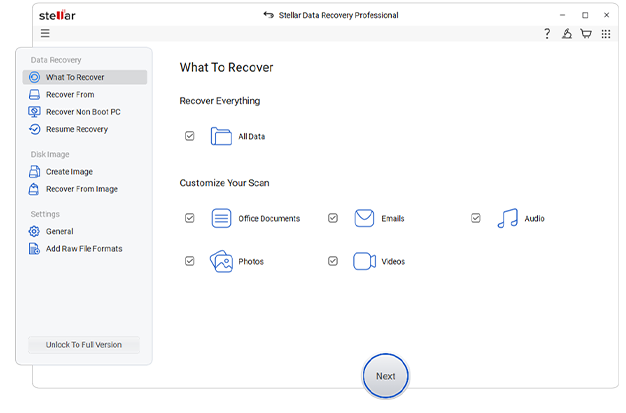This screenshot has height=413, width=626.
Task: Click the Photos label
Action: pos(251,262)
